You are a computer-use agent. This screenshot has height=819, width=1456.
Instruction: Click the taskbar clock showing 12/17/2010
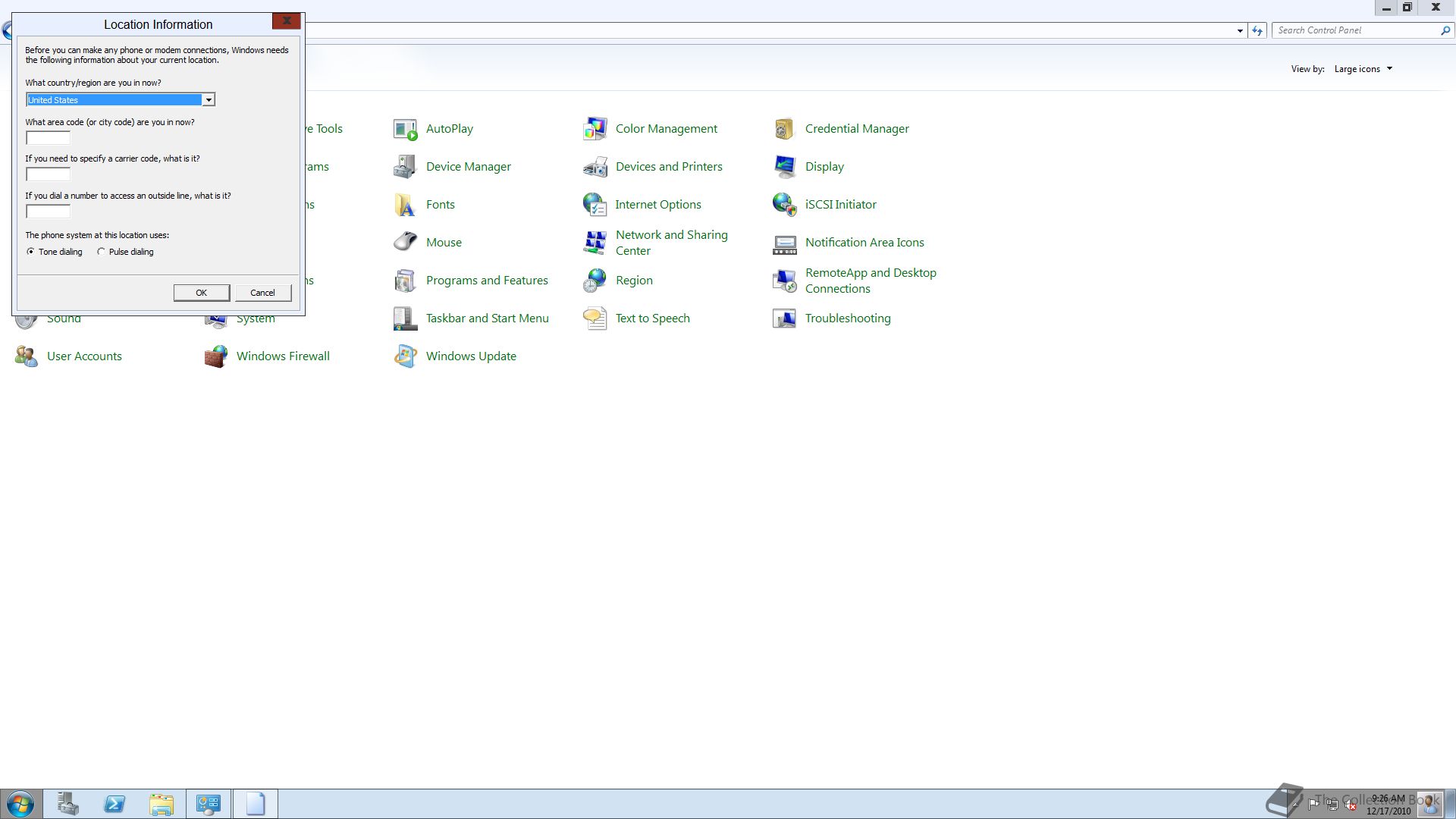tap(1389, 805)
